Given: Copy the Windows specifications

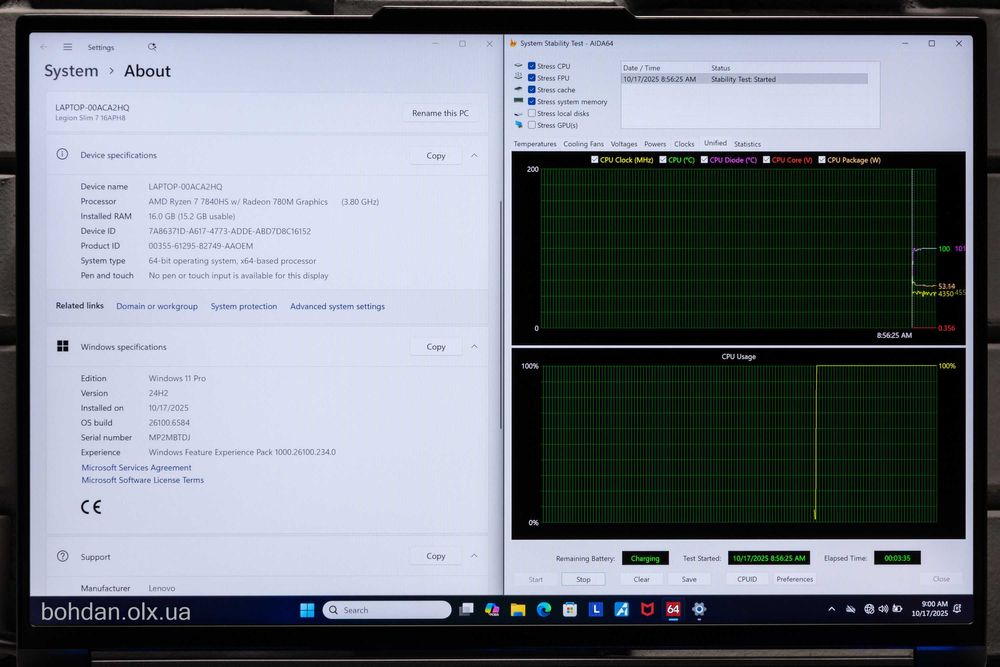Looking at the screenshot, I should tap(436, 346).
